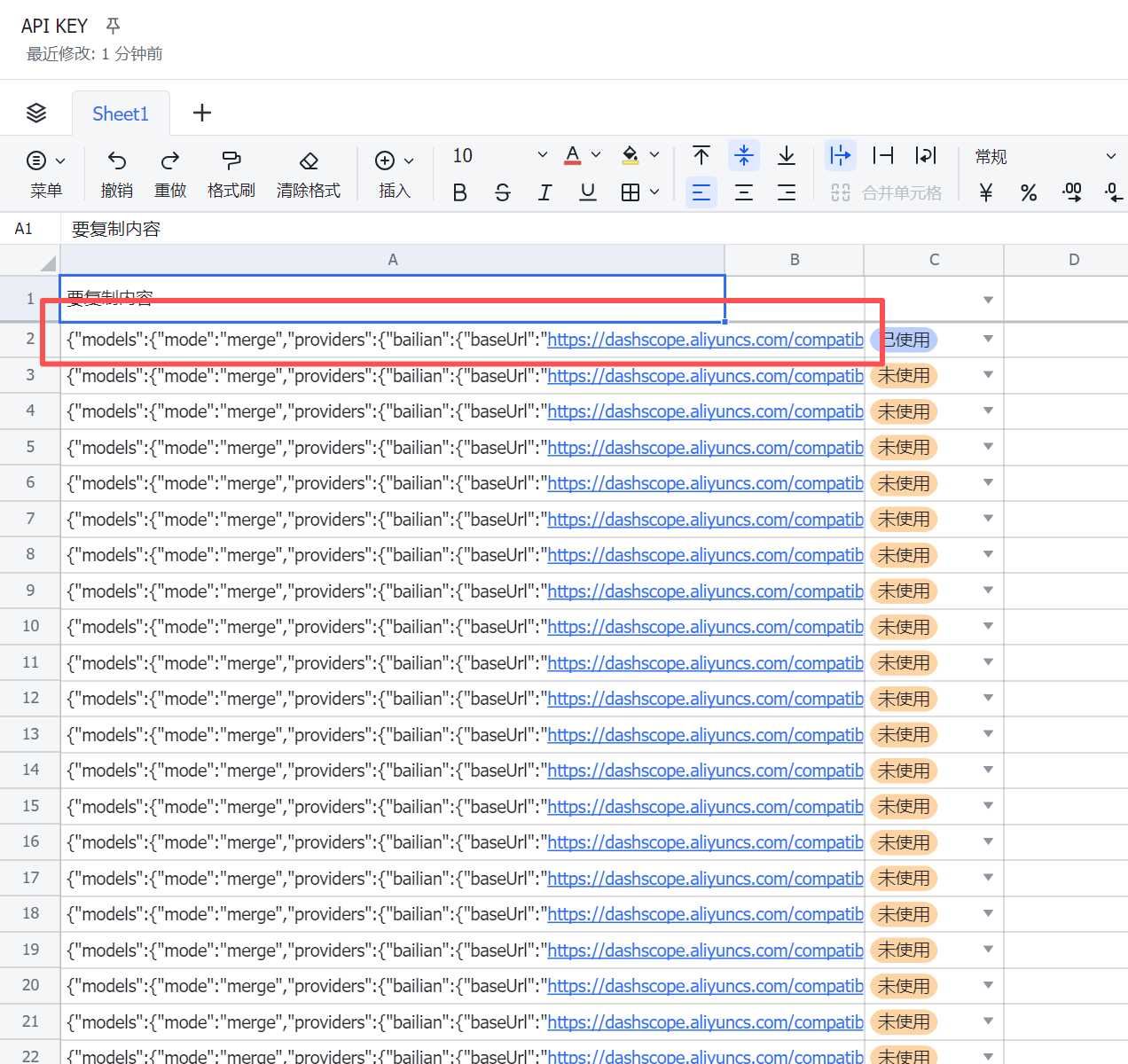Viewport: 1128px width, 1064px height.
Task: Toggle strikethrough formatting
Action: (503, 192)
